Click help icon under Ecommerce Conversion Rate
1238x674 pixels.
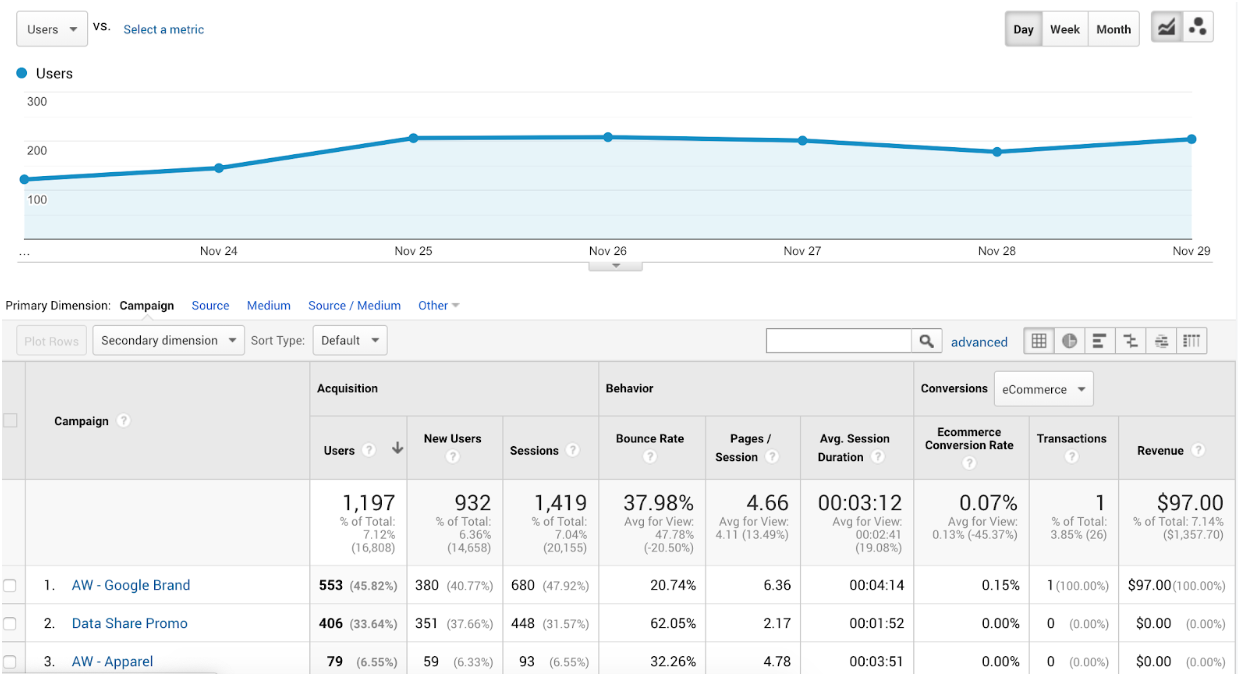(x=969, y=463)
